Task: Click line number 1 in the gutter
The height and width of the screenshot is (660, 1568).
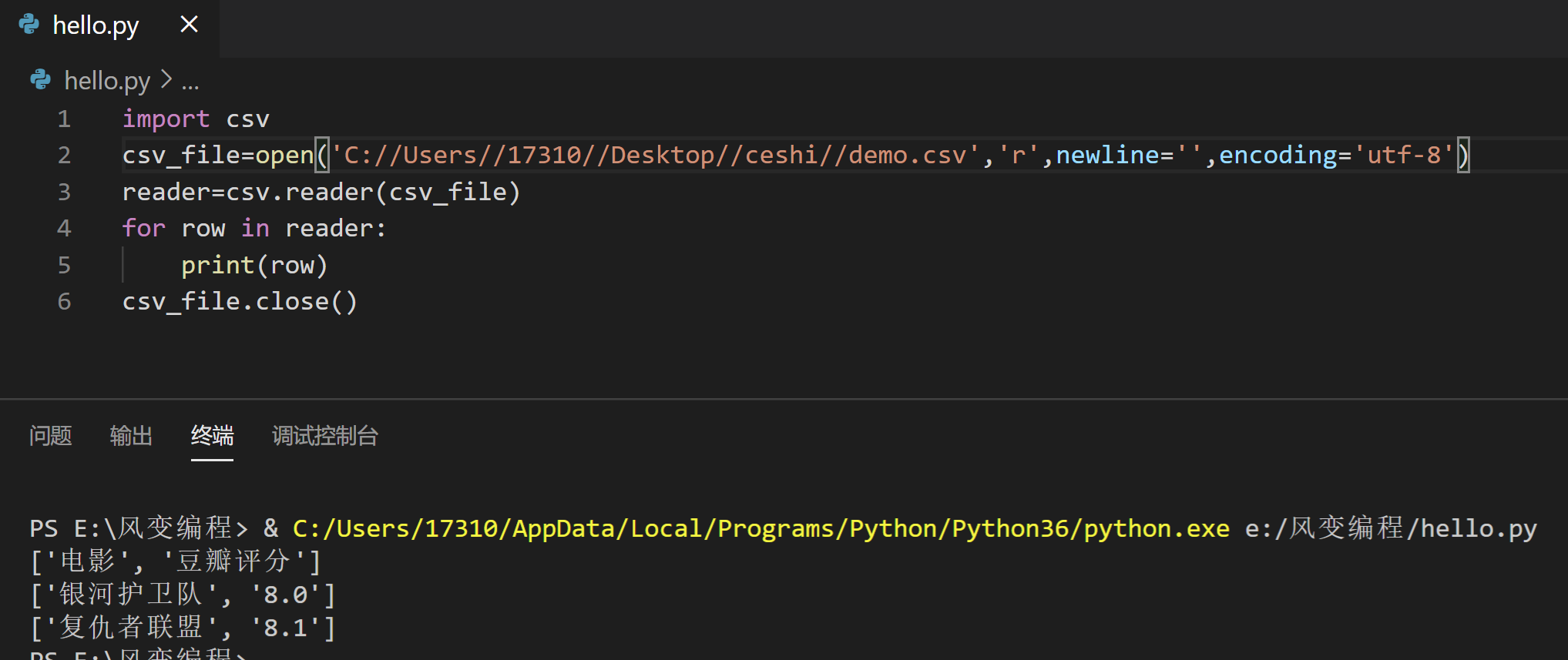Action: pos(64,119)
